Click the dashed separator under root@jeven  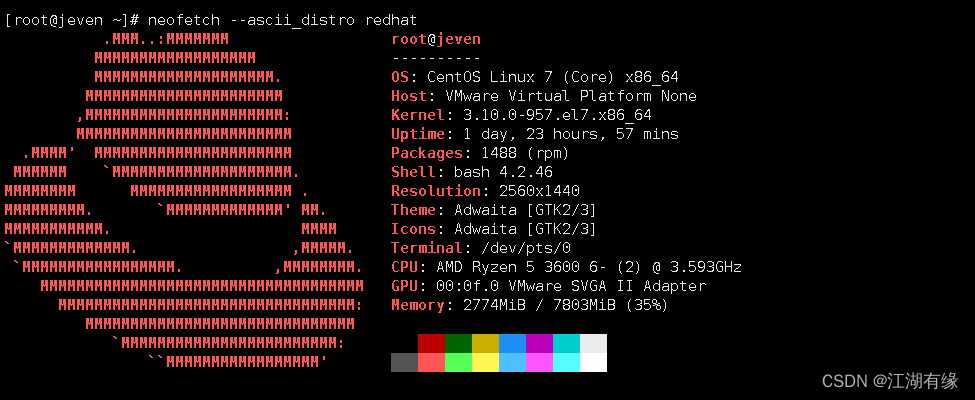point(436,58)
